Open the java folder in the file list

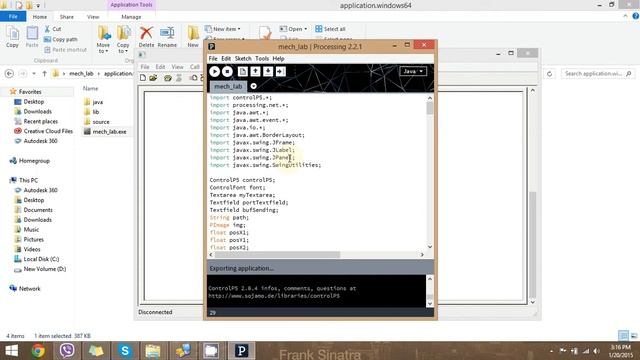[x=98, y=102]
